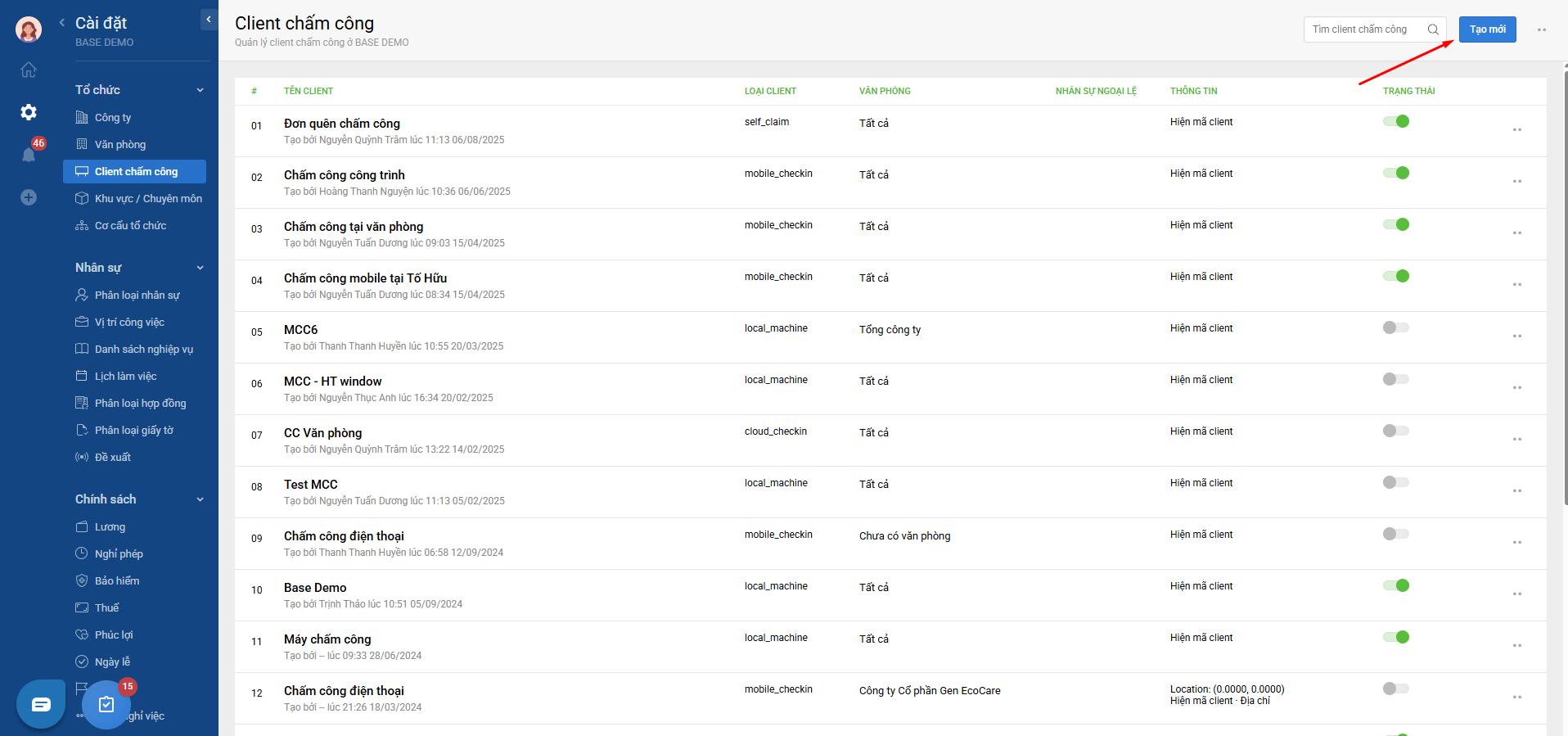The width and height of the screenshot is (1568, 736).
Task: Open more options for Đơn quên chấm công row
Action: [x=1516, y=130]
